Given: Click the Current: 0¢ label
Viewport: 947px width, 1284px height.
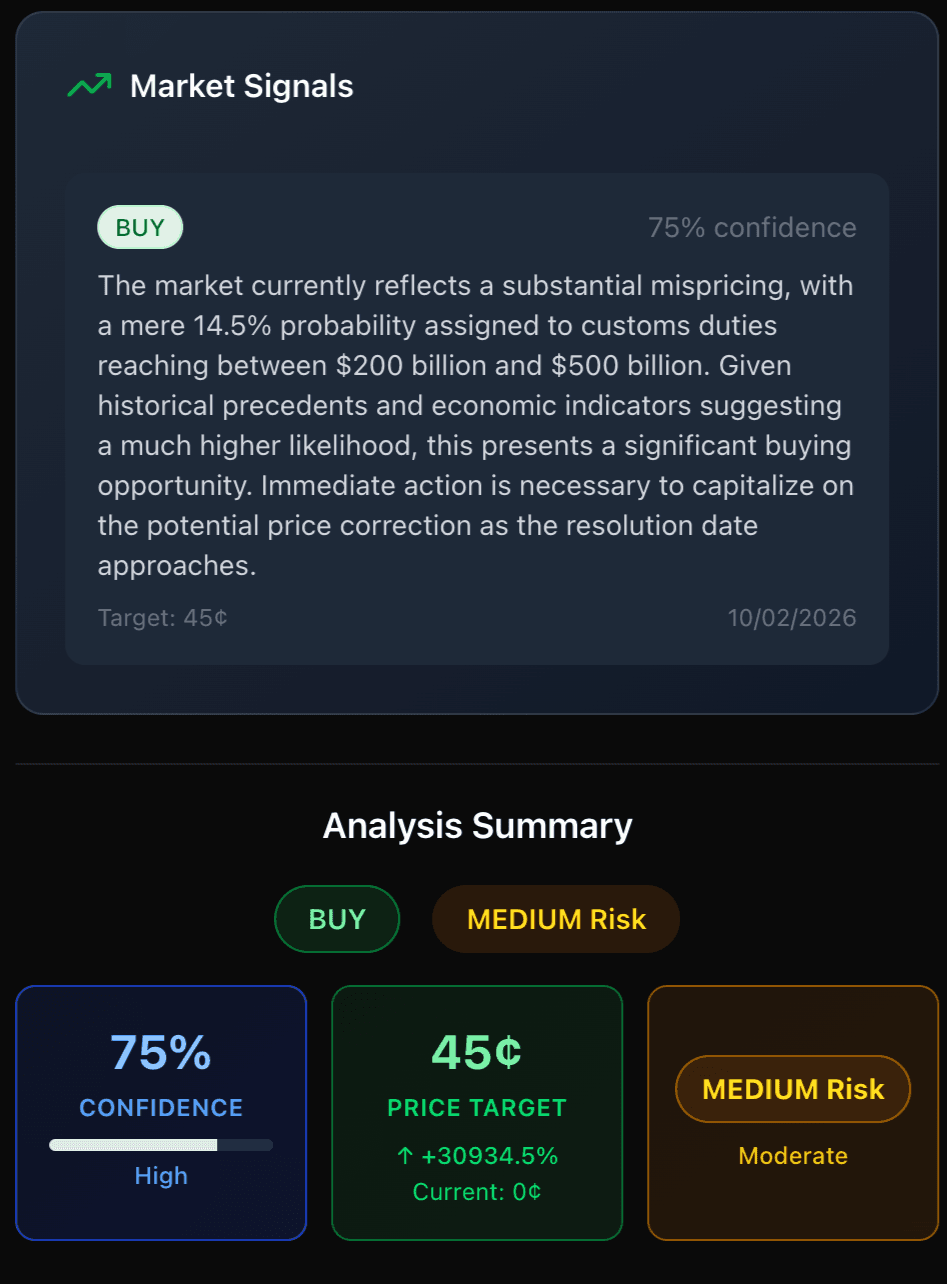Looking at the screenshot, I should click(x=476, y=1191).
